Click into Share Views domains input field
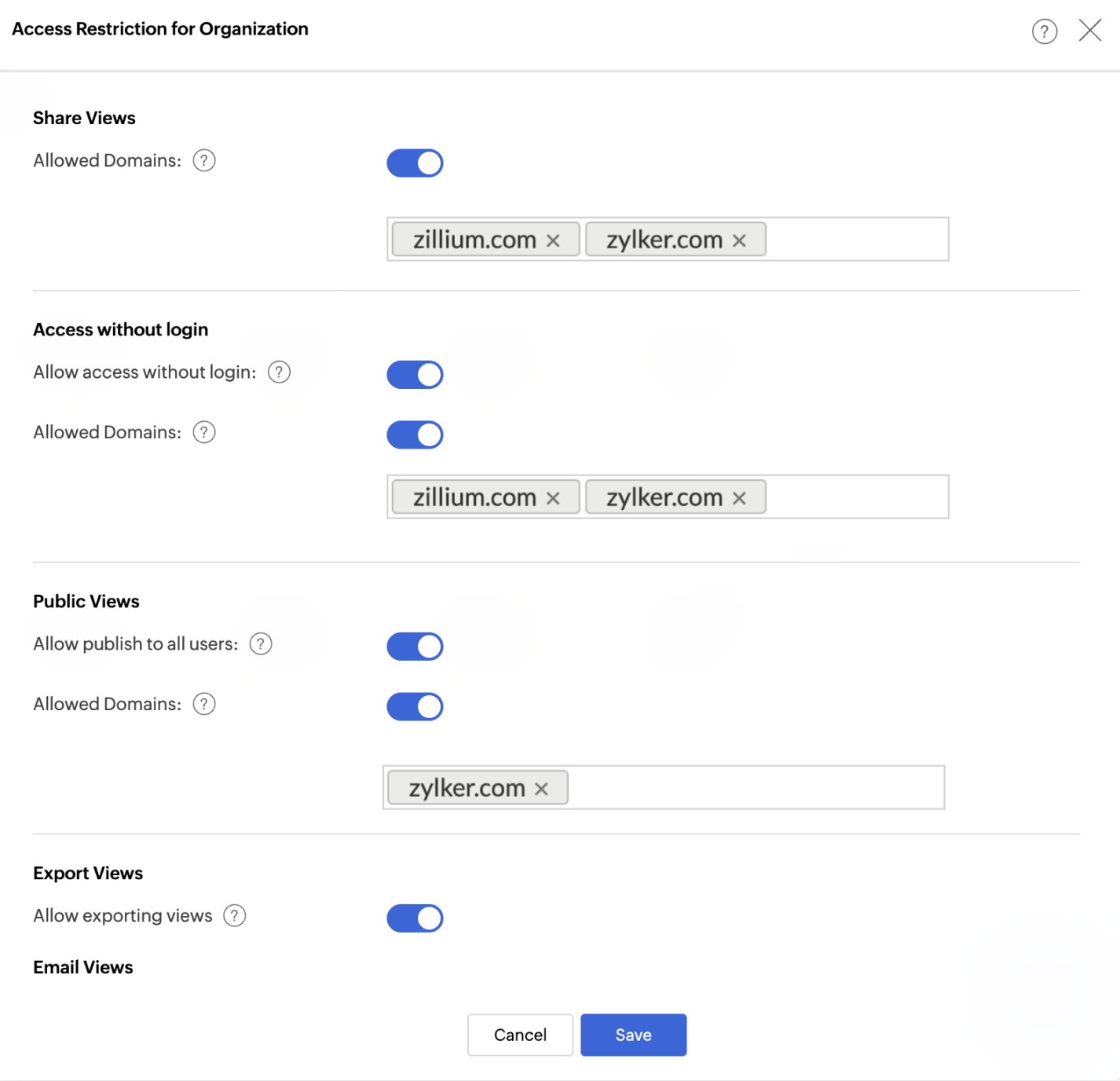This screenshot has height=1081, width=1120. (855, 240)
